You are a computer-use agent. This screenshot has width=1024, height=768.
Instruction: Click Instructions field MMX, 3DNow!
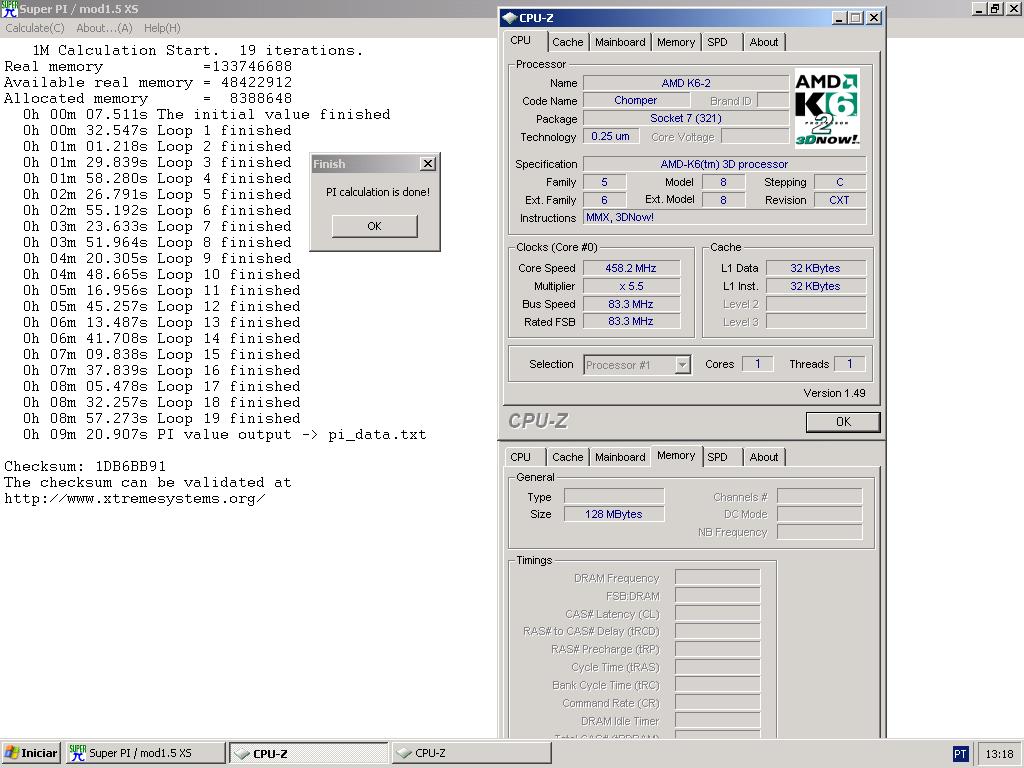724,217
